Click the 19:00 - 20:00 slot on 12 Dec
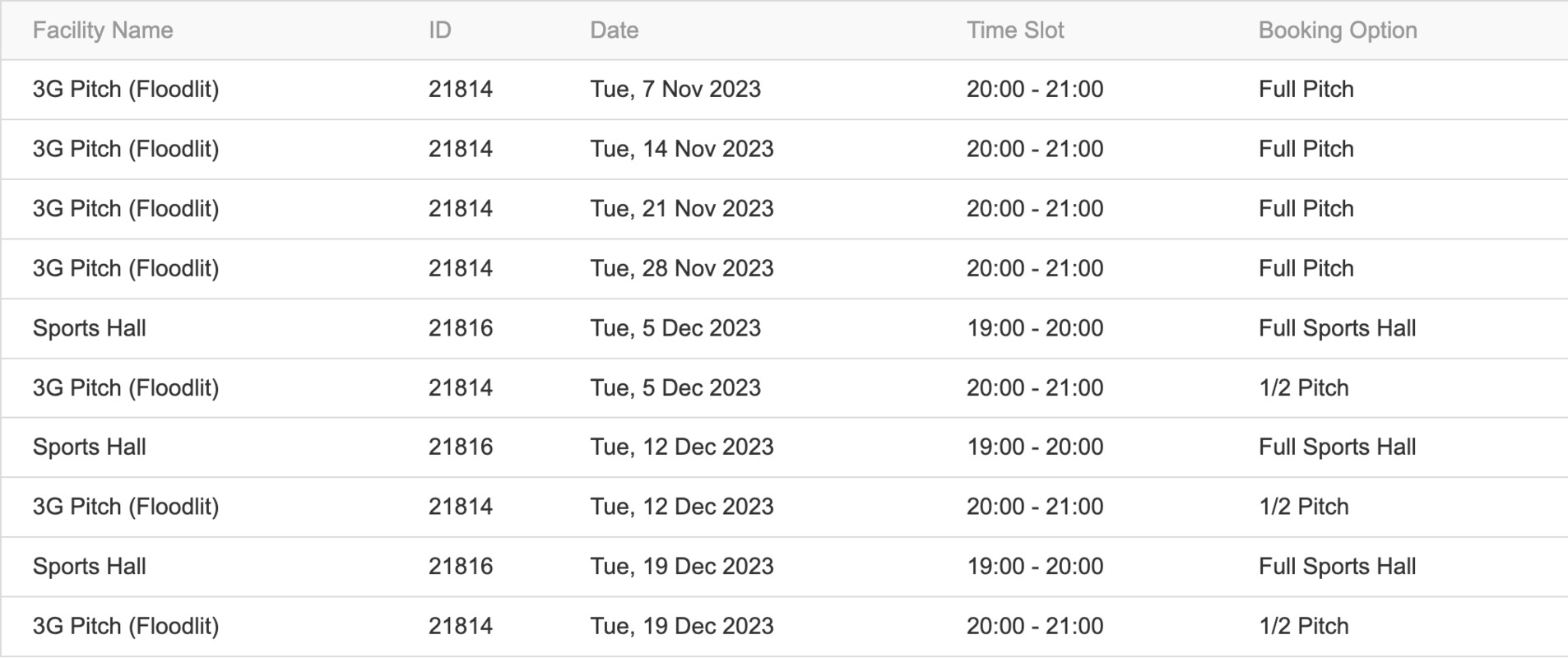 1035,447
